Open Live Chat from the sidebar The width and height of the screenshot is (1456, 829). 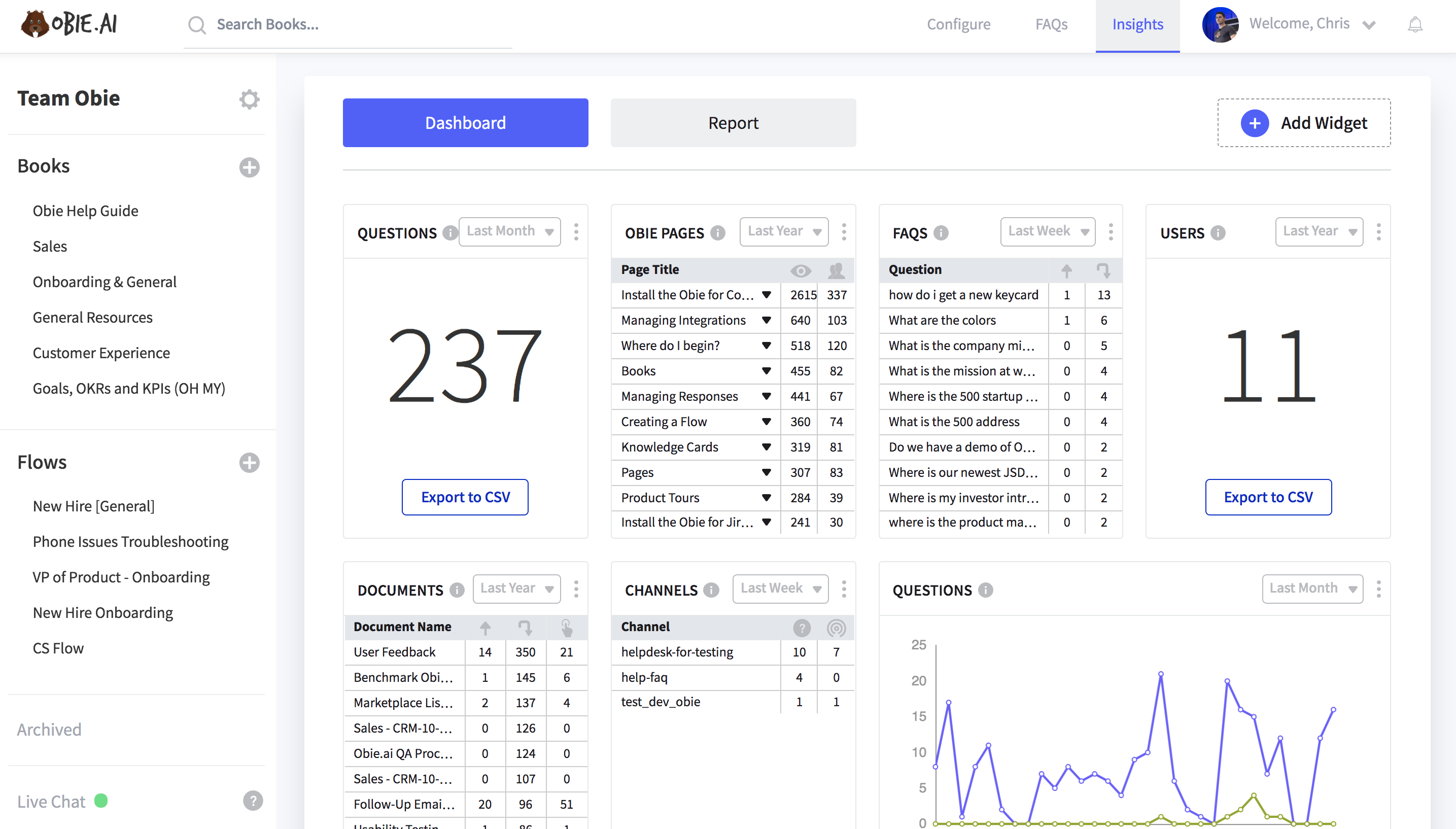coord(51,801)
